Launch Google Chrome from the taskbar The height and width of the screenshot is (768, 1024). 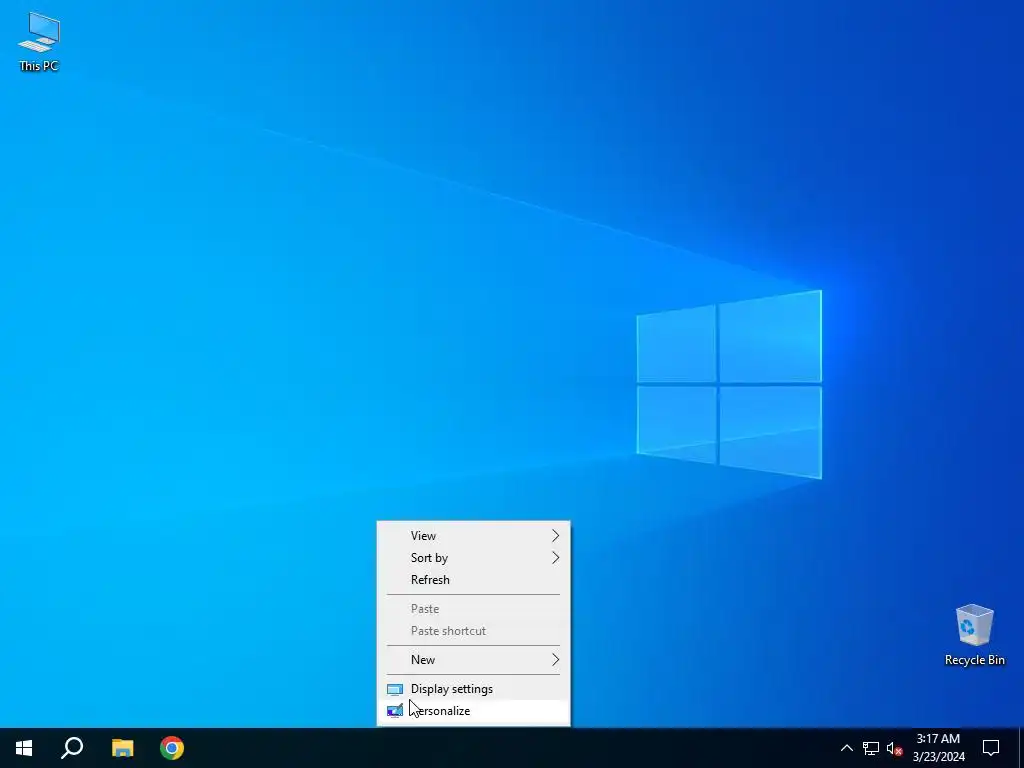172,748
